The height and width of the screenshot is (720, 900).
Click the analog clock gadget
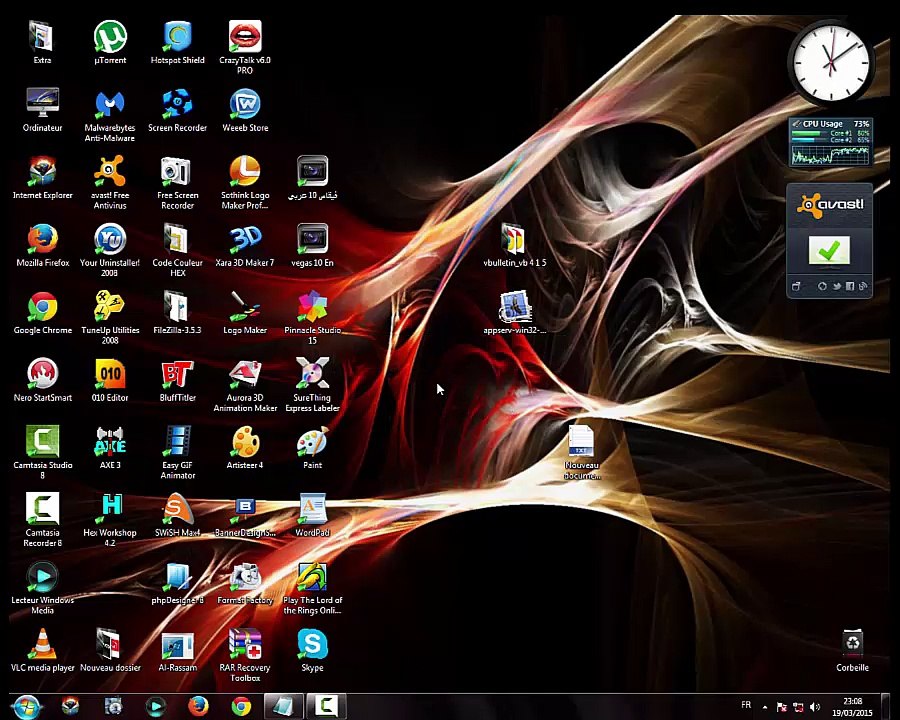pos(830,62)
